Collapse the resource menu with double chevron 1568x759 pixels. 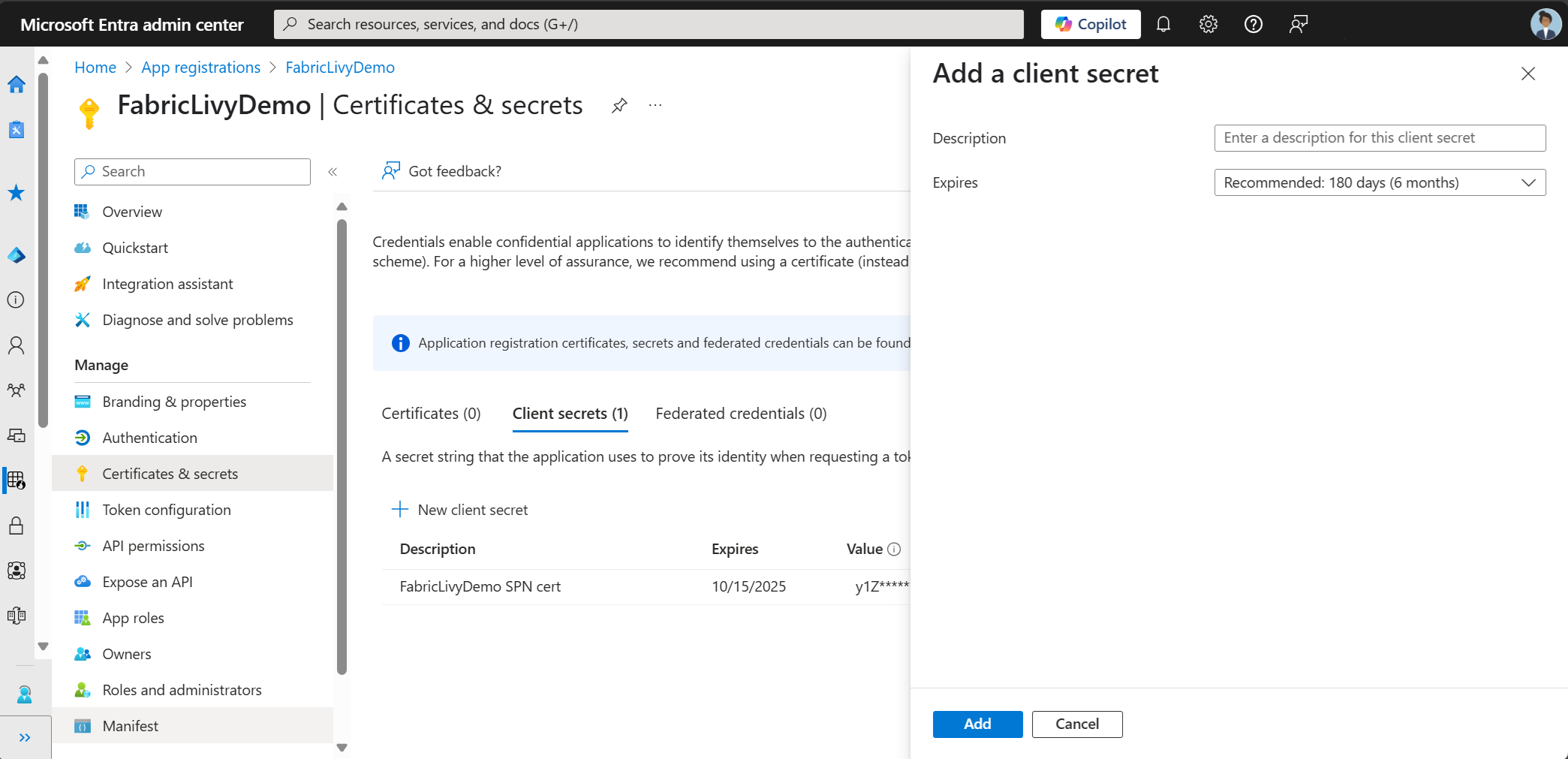[333, 172]
